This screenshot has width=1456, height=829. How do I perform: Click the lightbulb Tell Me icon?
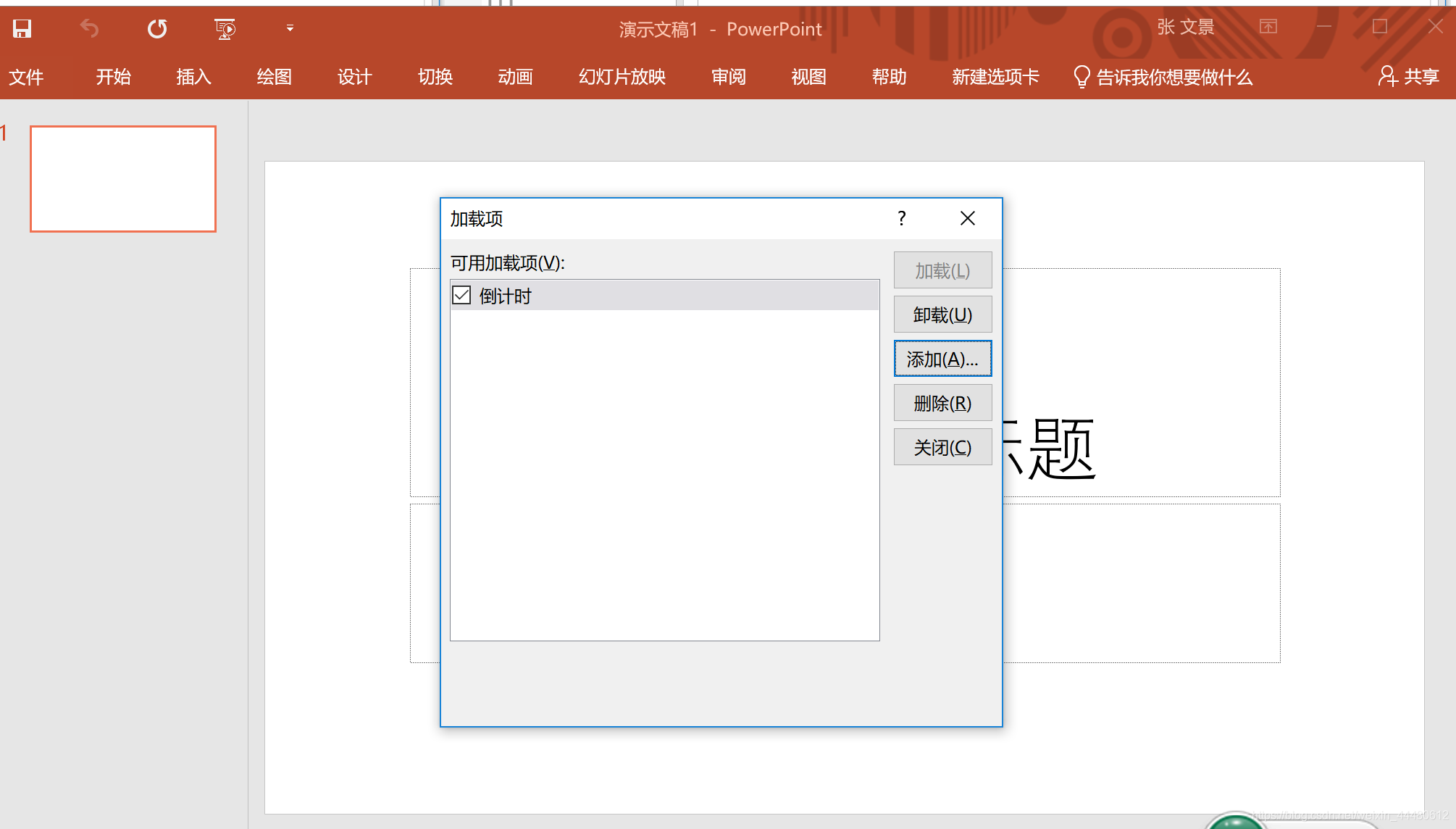click(x=1081, y=77)
